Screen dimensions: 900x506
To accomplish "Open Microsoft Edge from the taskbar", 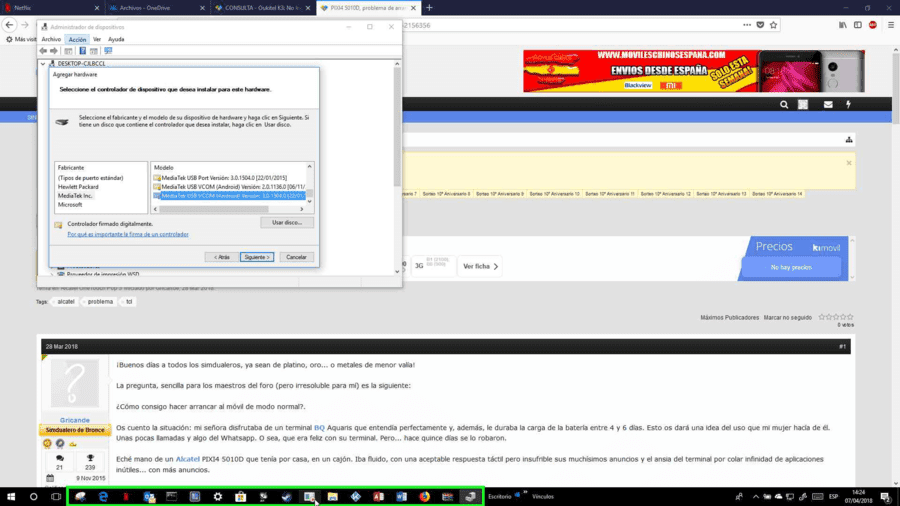I will tap(103, 497).
